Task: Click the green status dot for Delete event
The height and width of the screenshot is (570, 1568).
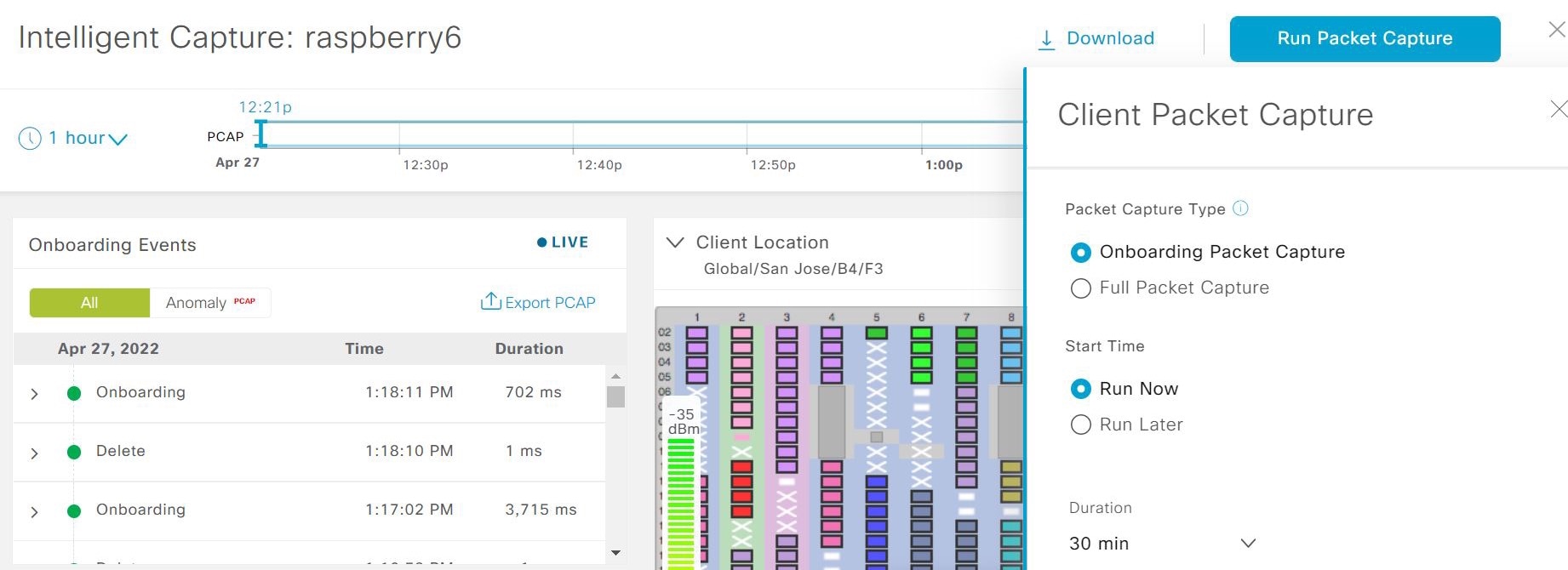Action: [x=74, y=452]
